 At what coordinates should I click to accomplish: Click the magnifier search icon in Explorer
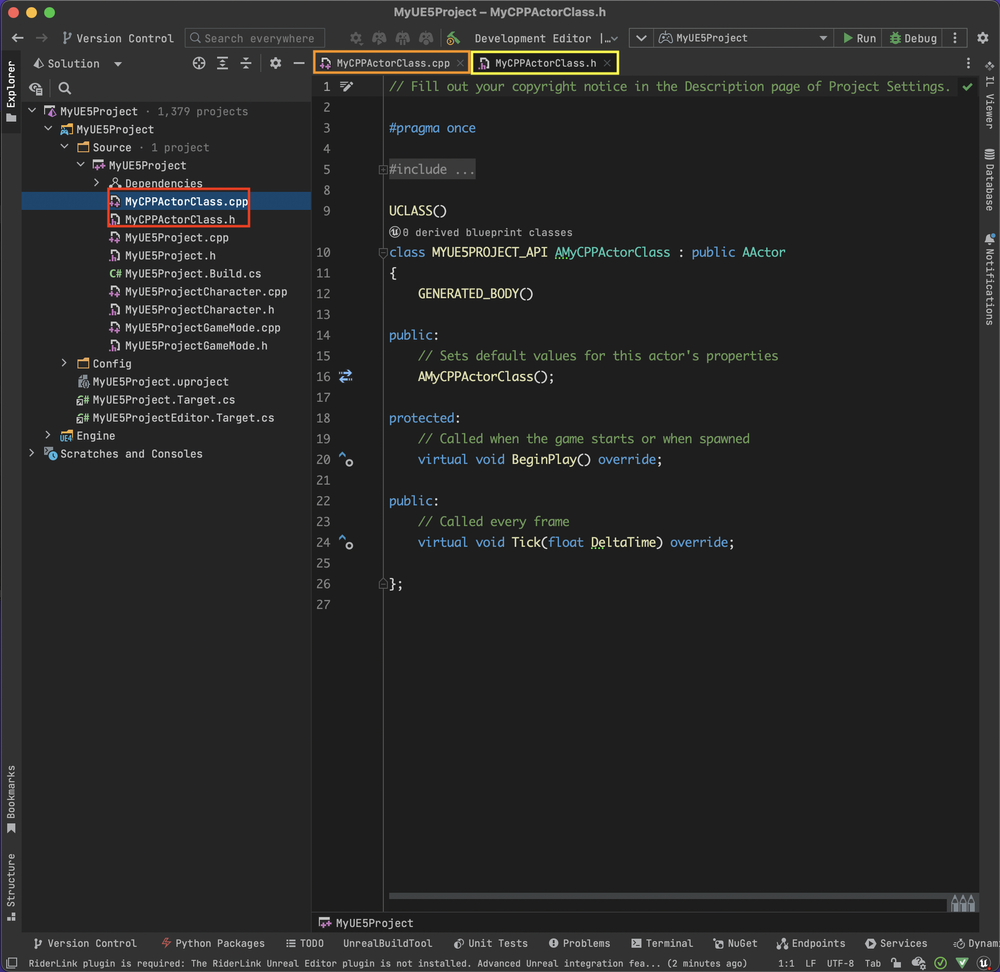[x=65, y=88]
